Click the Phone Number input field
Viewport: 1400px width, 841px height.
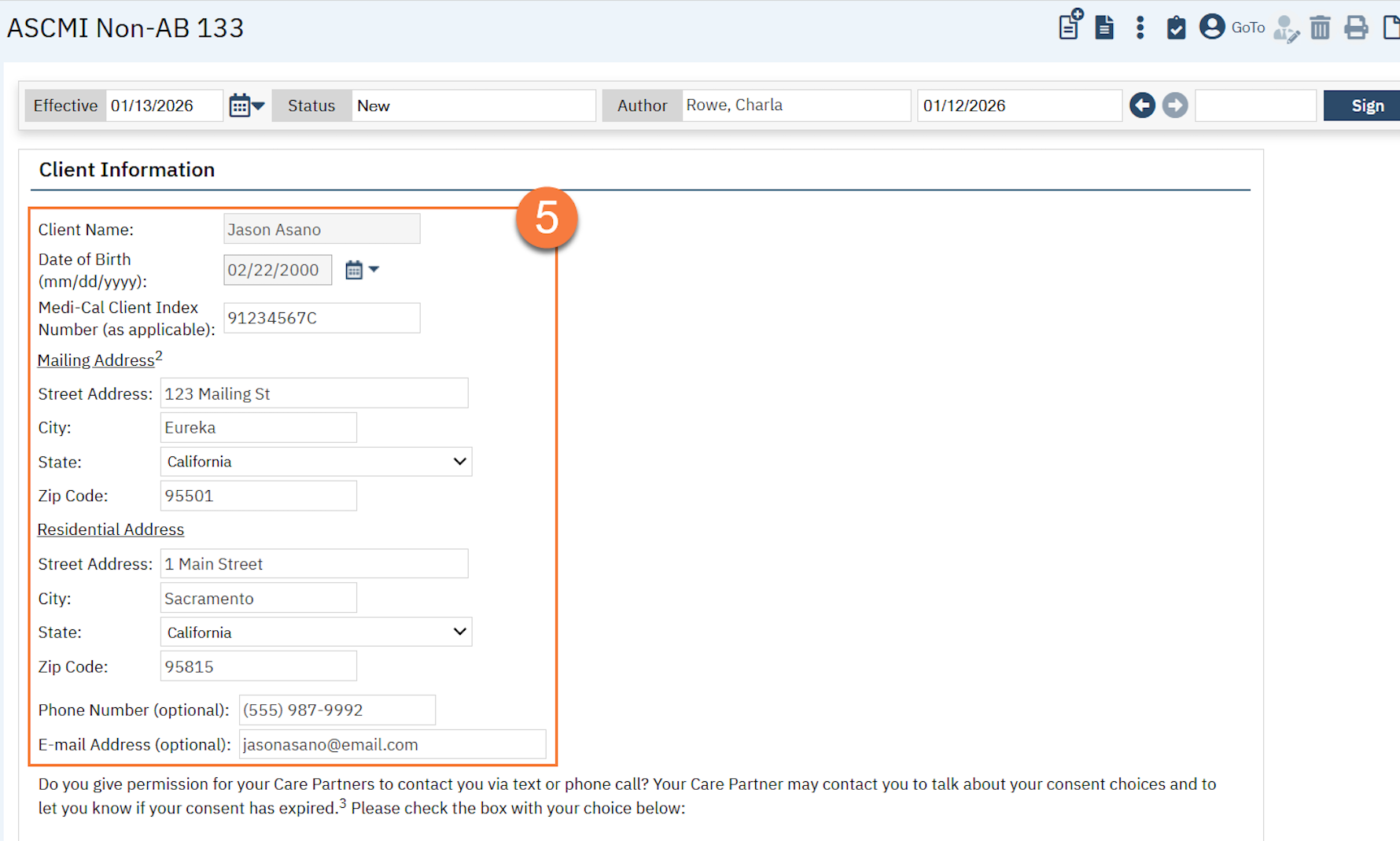pyautogui.click(x=337, y=710)
